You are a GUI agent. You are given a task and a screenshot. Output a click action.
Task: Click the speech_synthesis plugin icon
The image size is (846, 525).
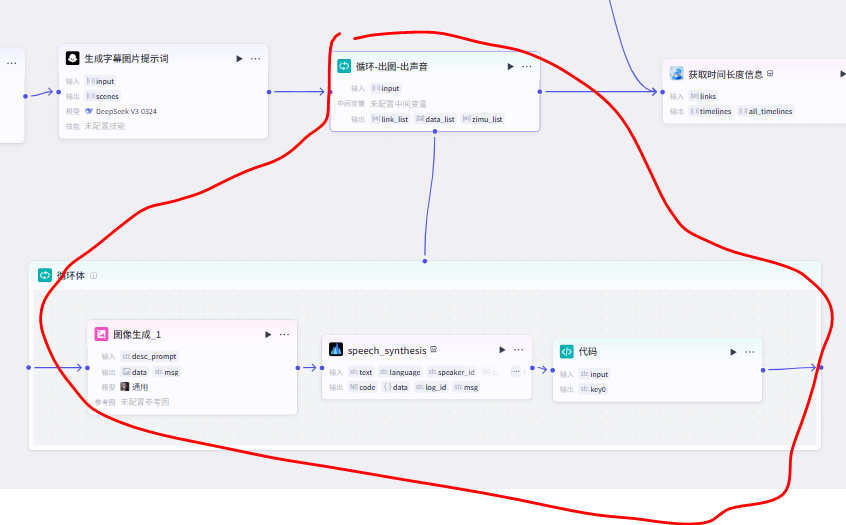click(x=336, y=350)
